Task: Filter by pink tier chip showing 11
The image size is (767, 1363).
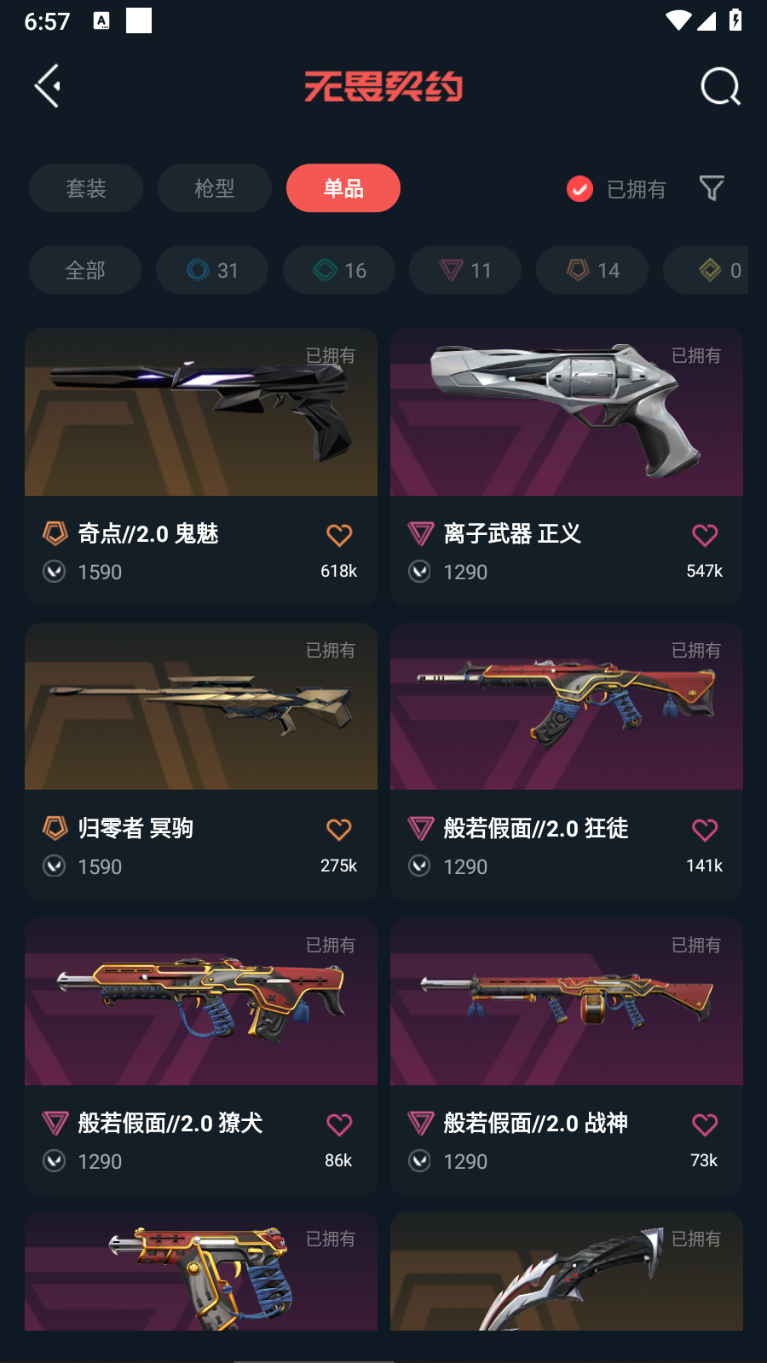Action: (x=465, y=270)
